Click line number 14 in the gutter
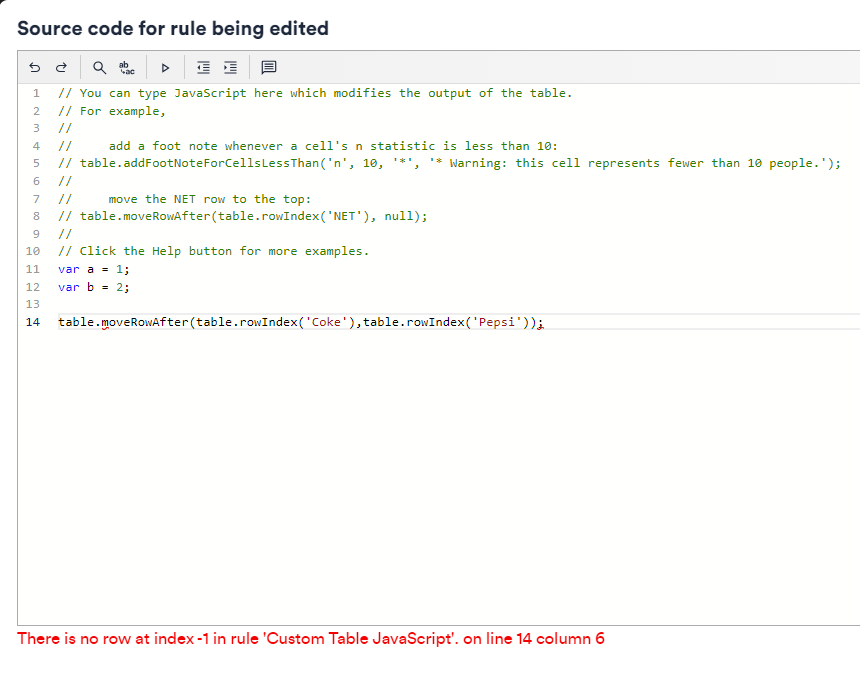The width and height of the screenshot is (860, 678). [33, 322]
